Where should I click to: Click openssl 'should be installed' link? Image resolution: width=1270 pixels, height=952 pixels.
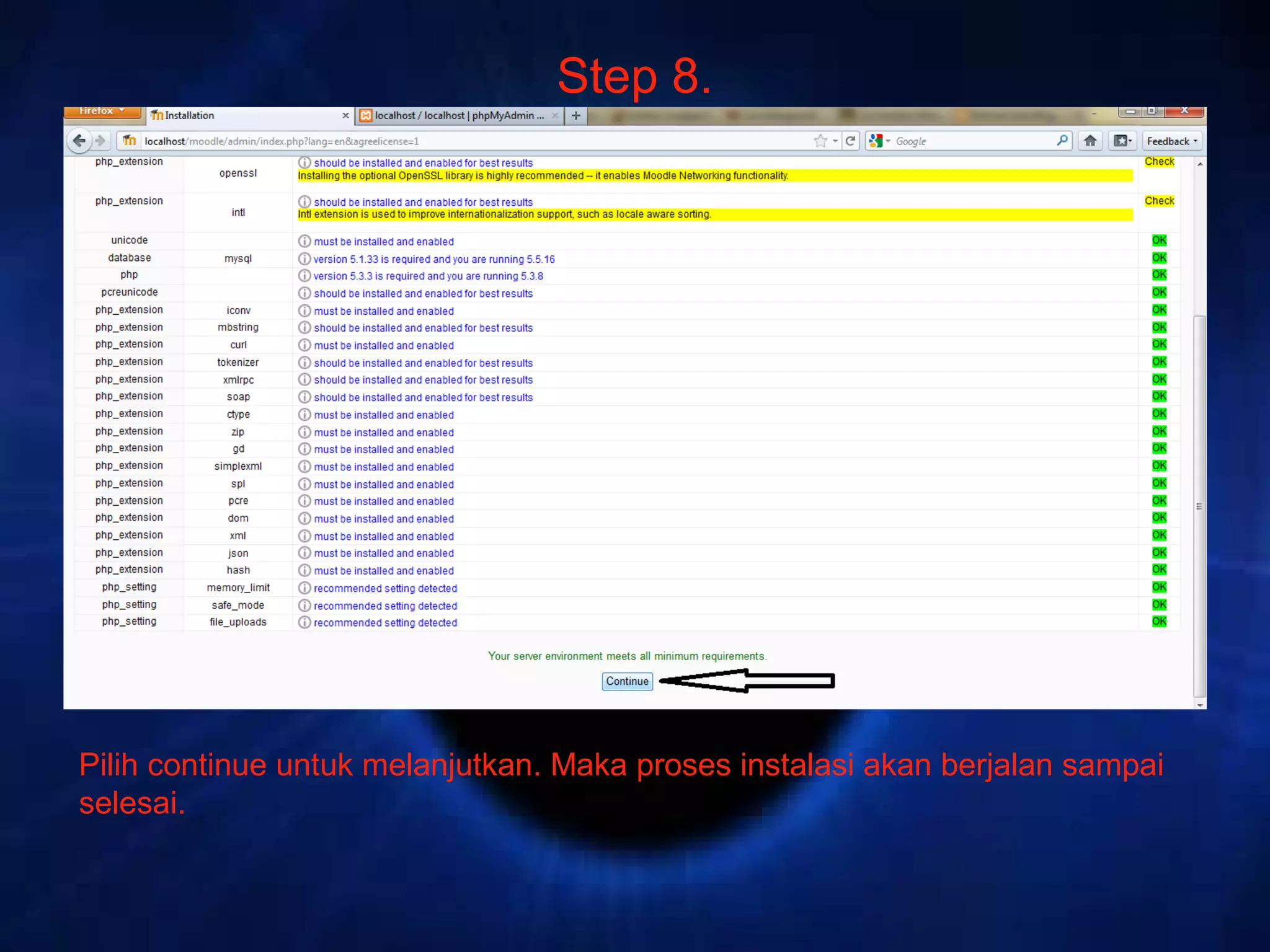(x=423, y=163)
